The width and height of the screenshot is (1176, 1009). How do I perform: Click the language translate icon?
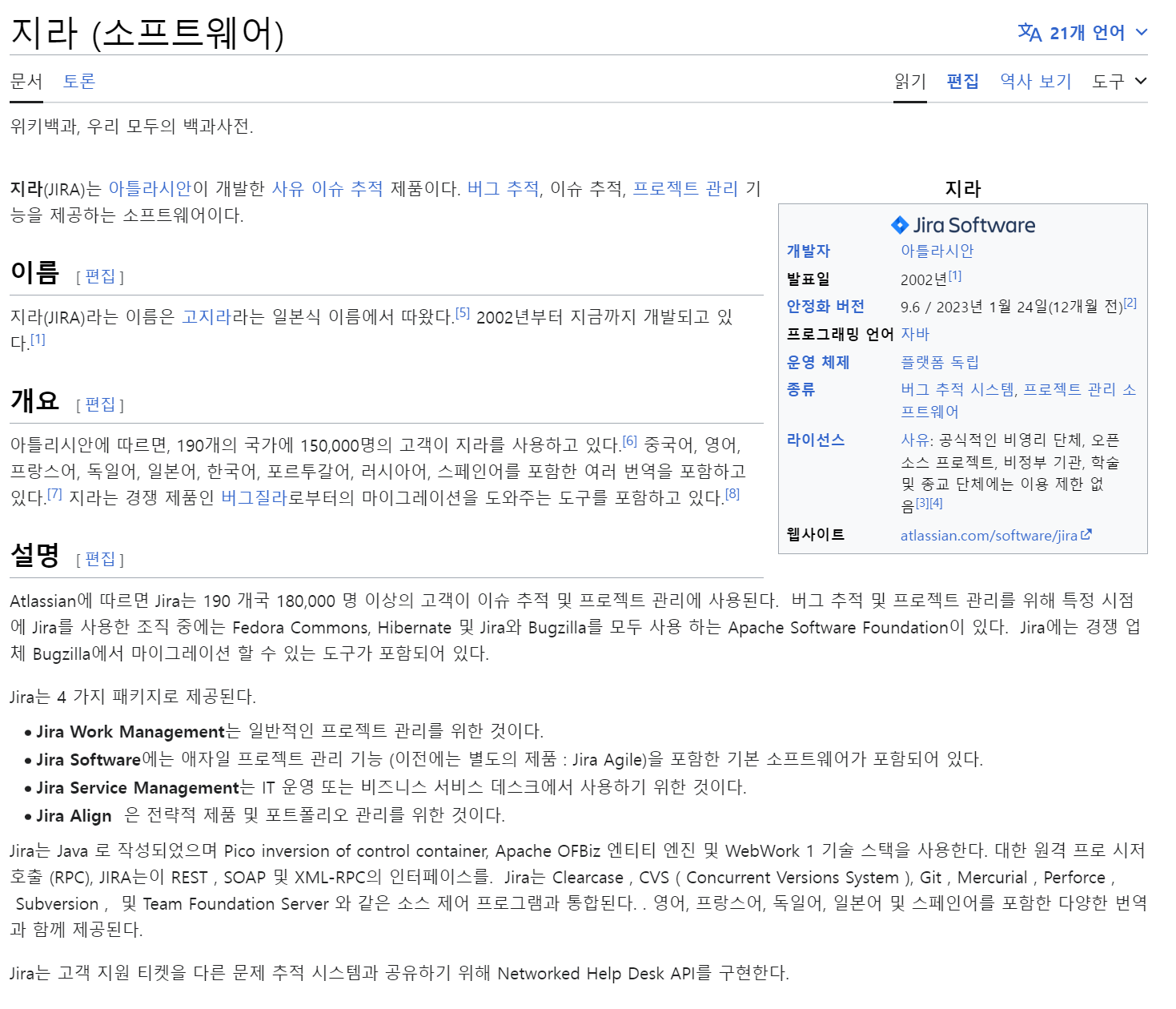click(x=1030, y=33)
